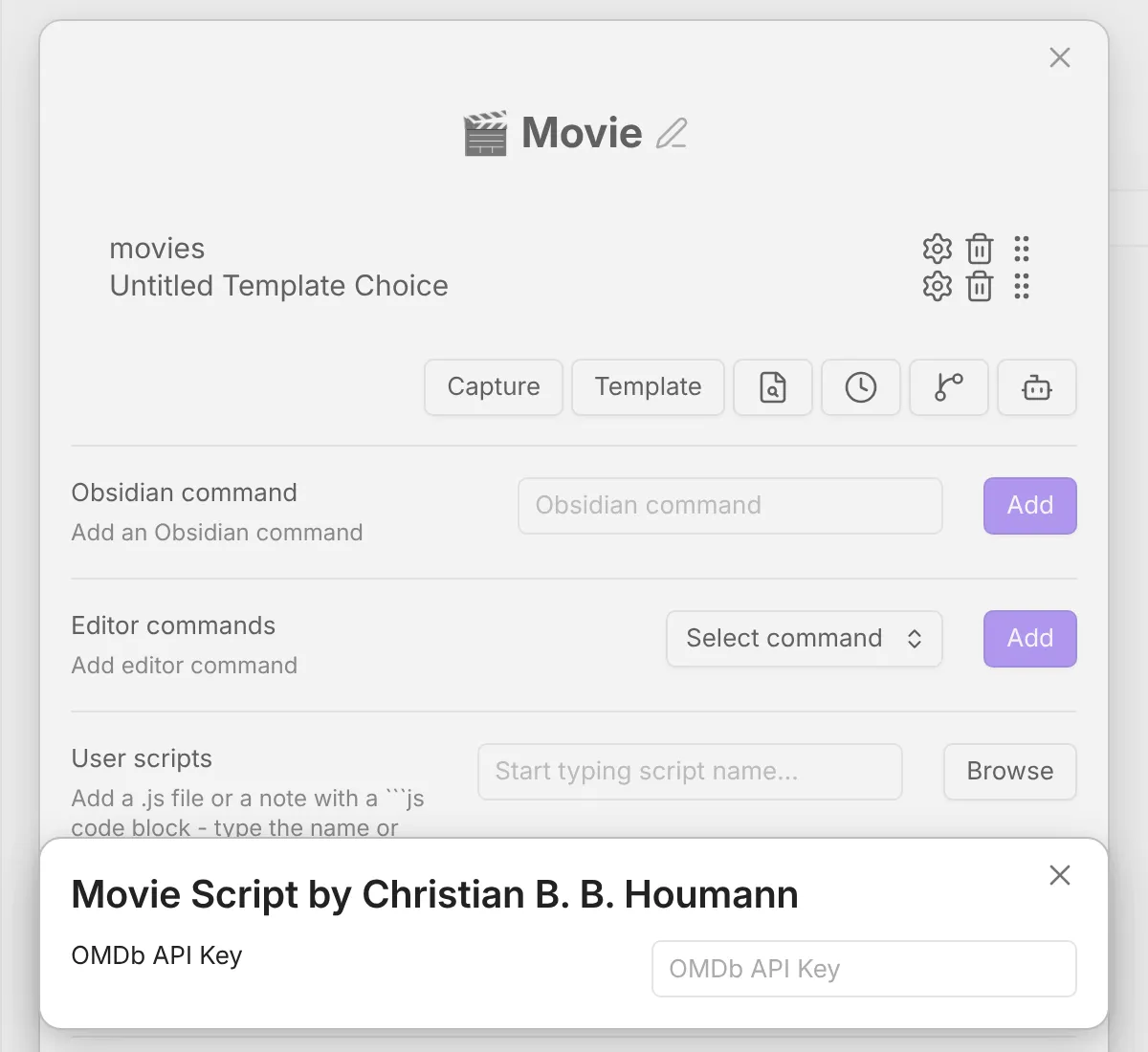
Task: Add wait clock icon button
Action: coord(861,387)
